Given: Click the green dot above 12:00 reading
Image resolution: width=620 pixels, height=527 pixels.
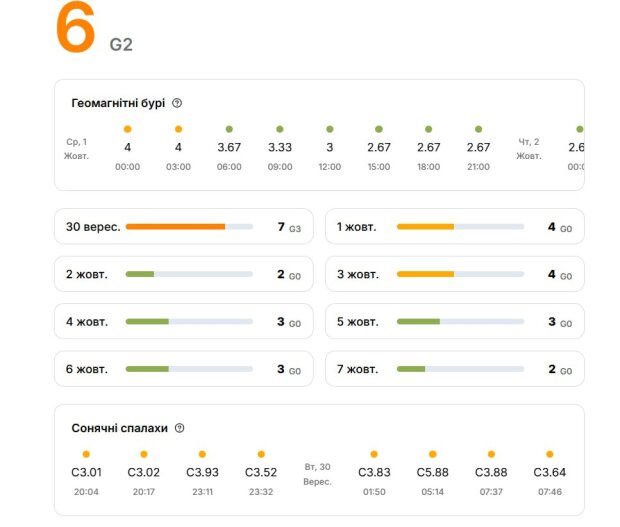Looking at the screenshot, I should 329,129.
